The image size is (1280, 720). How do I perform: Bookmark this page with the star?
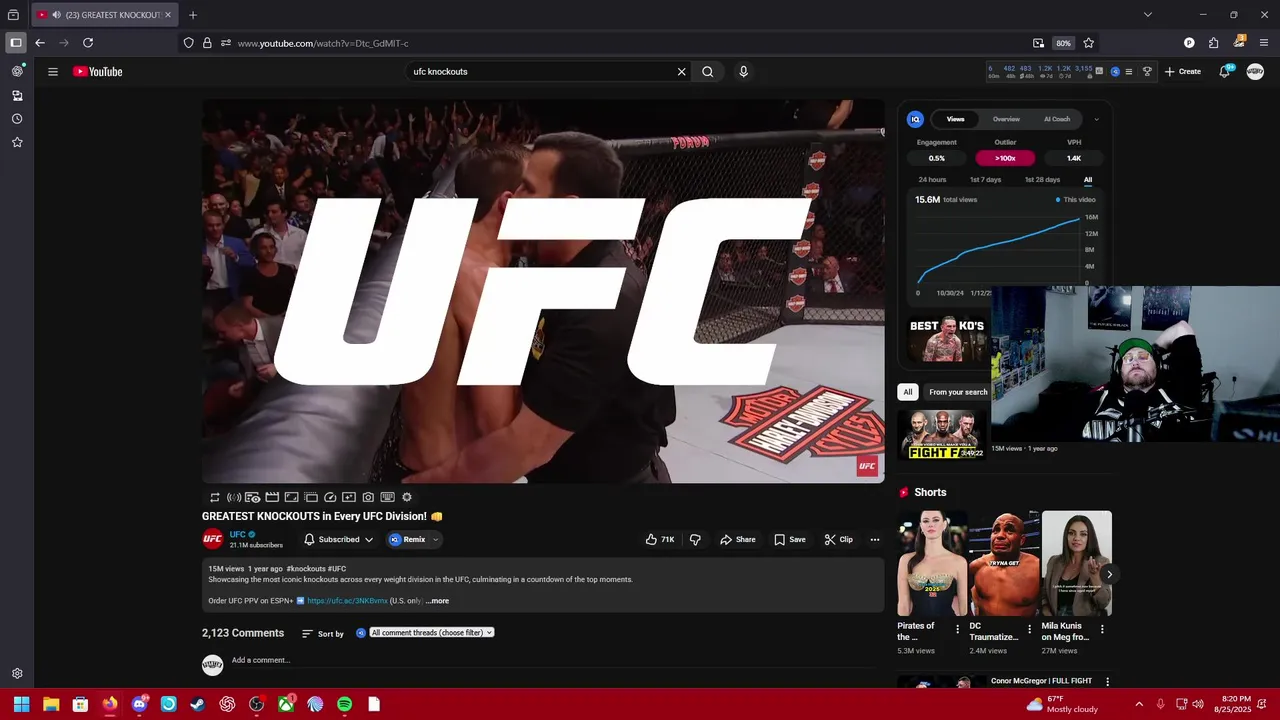point(1088,43)
